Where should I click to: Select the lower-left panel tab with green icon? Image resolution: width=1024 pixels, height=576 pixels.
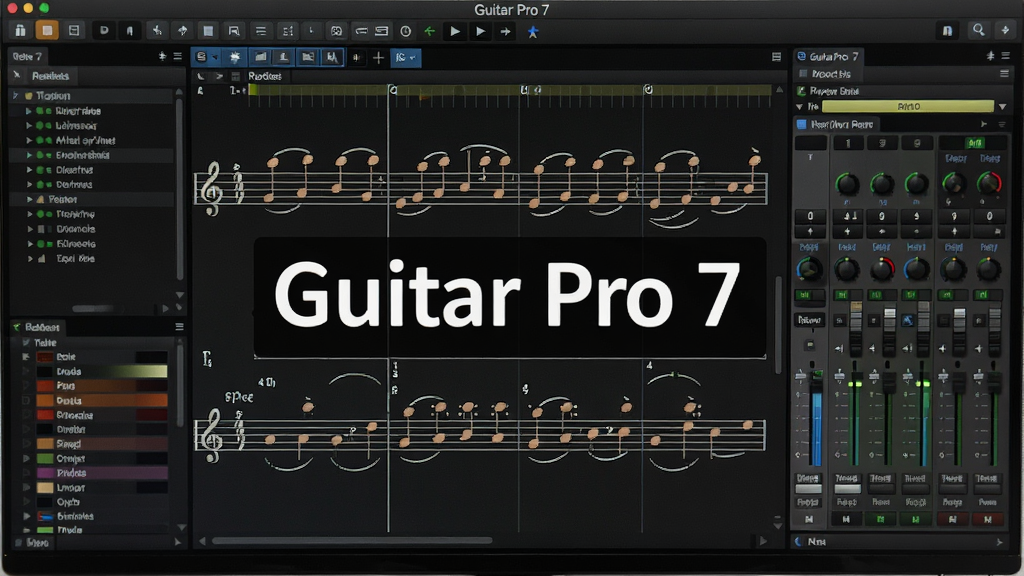[x=37, y=327]
